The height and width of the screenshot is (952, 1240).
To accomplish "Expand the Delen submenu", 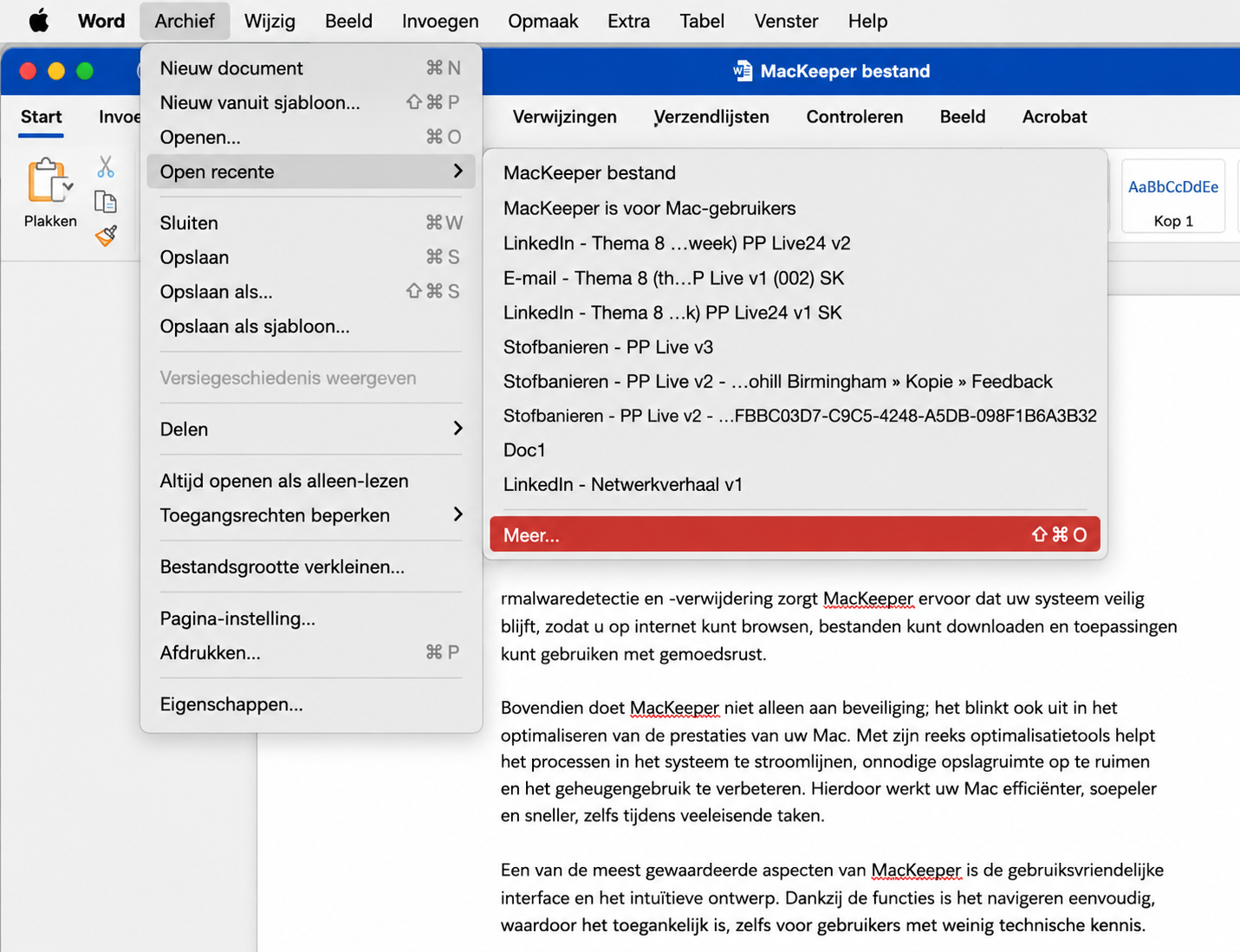I will click(311, 429).
